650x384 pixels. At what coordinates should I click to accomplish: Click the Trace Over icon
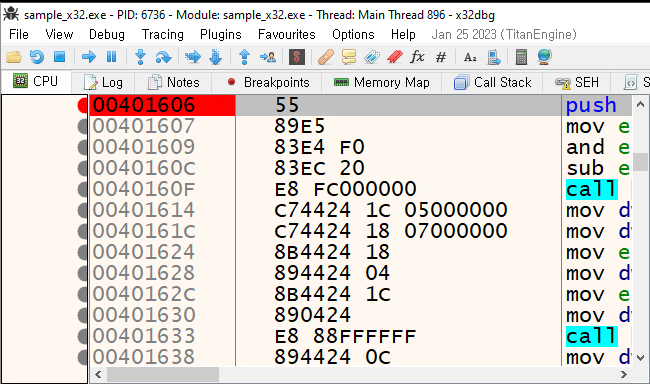coord(216,57)
